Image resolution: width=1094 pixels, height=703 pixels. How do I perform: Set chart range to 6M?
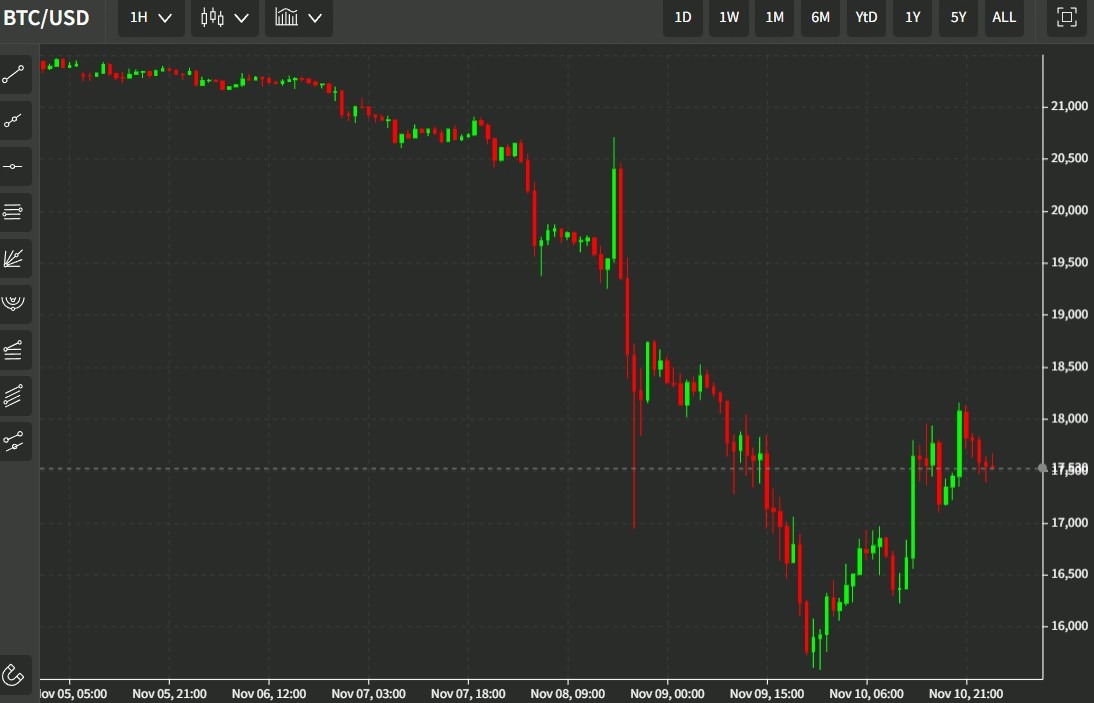[x=820, y=17]
